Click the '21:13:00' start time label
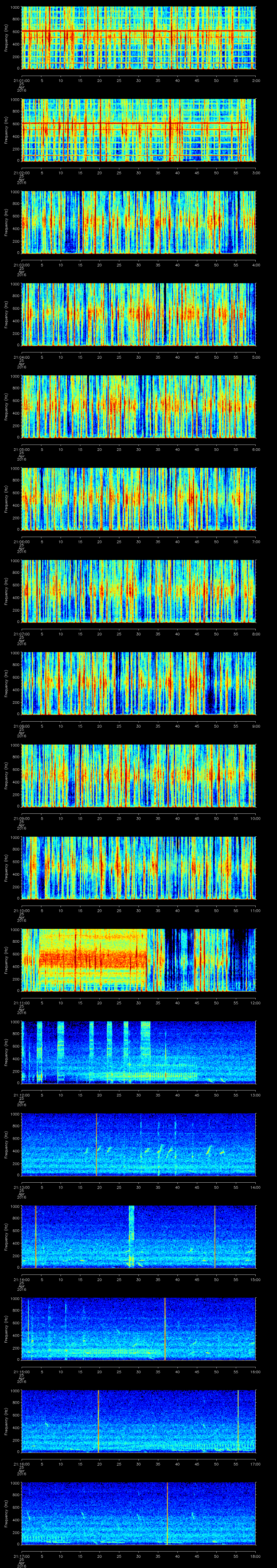 coord(21,1186)
